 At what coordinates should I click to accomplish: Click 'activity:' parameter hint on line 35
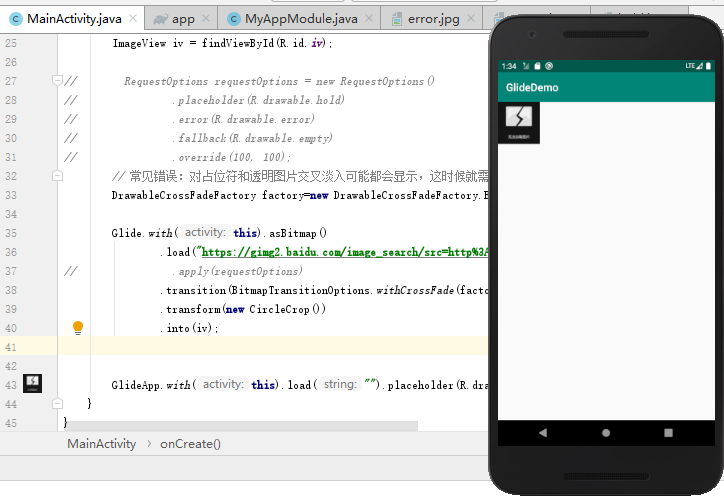pyautogui.click(x=205, y=232)
